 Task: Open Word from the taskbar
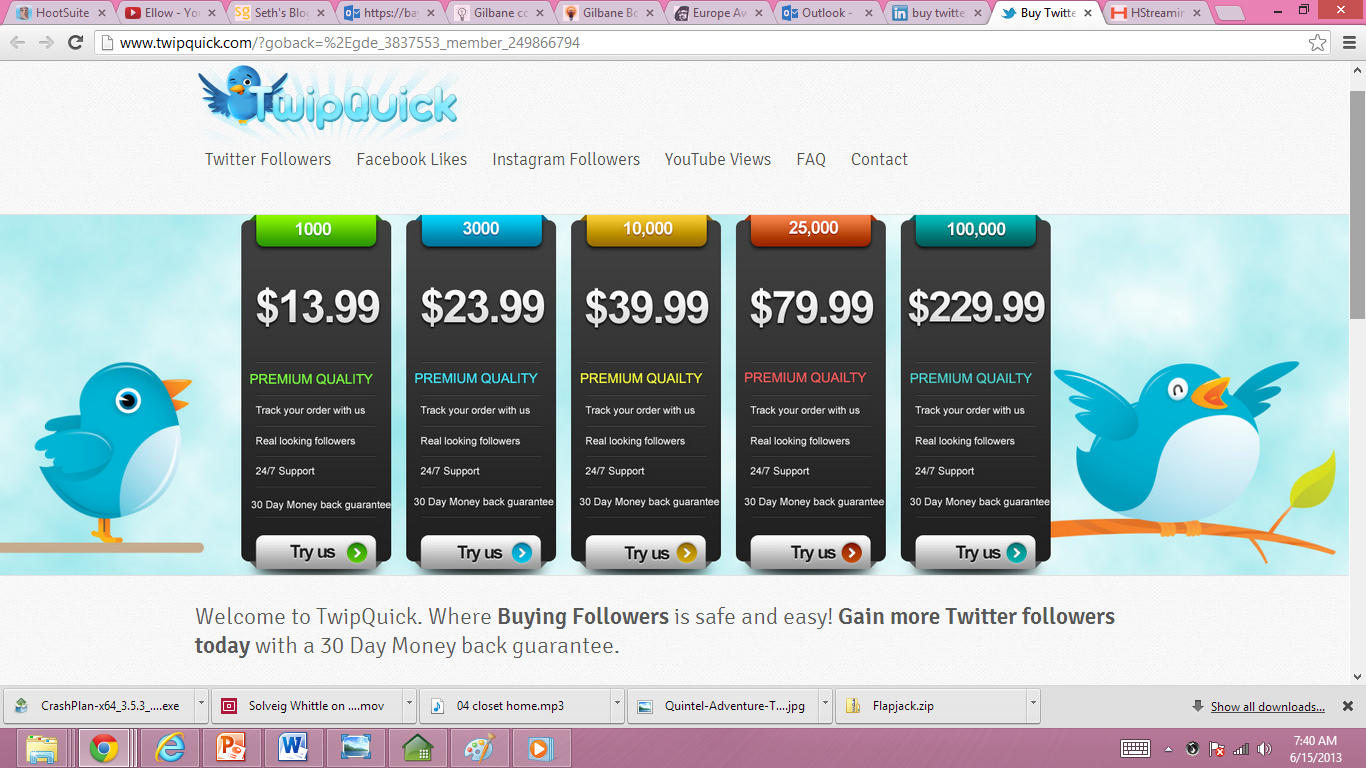[293, 748]
